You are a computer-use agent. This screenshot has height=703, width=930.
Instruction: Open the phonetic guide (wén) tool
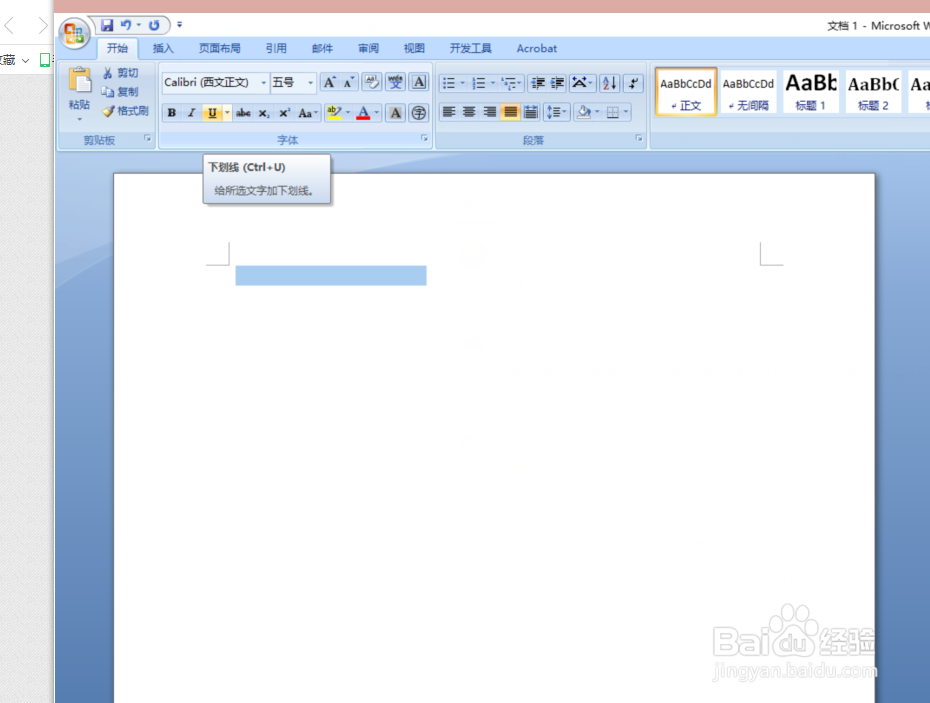395,82
